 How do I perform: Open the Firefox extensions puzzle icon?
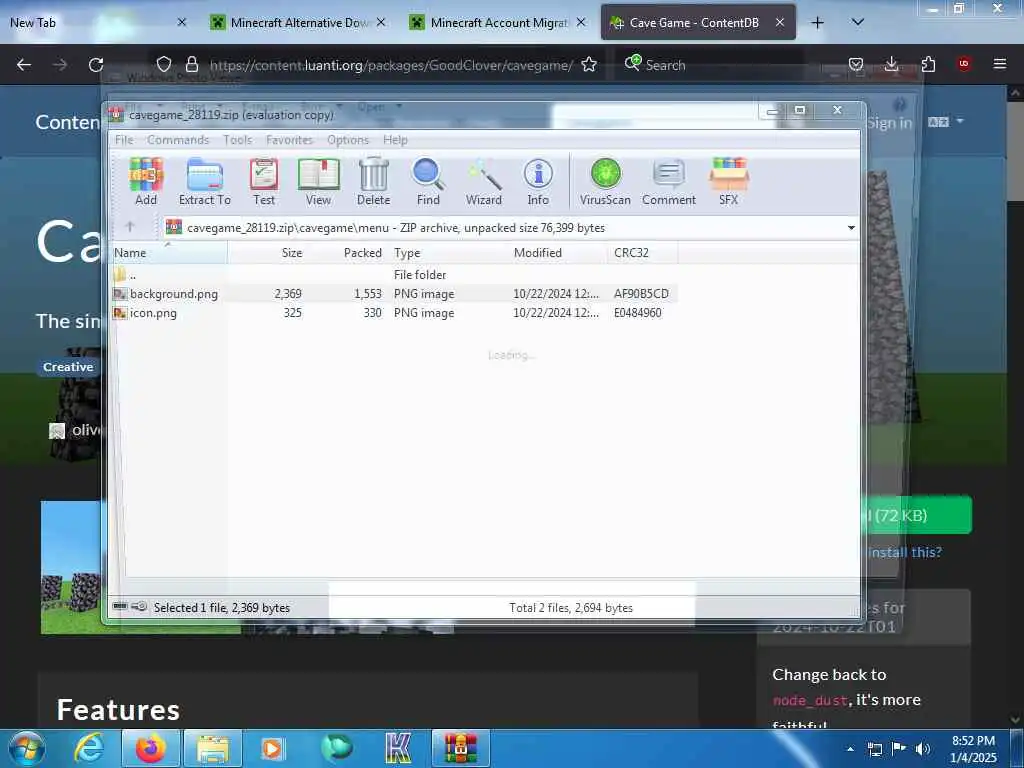pyautogui.click(x=928, y=64)
